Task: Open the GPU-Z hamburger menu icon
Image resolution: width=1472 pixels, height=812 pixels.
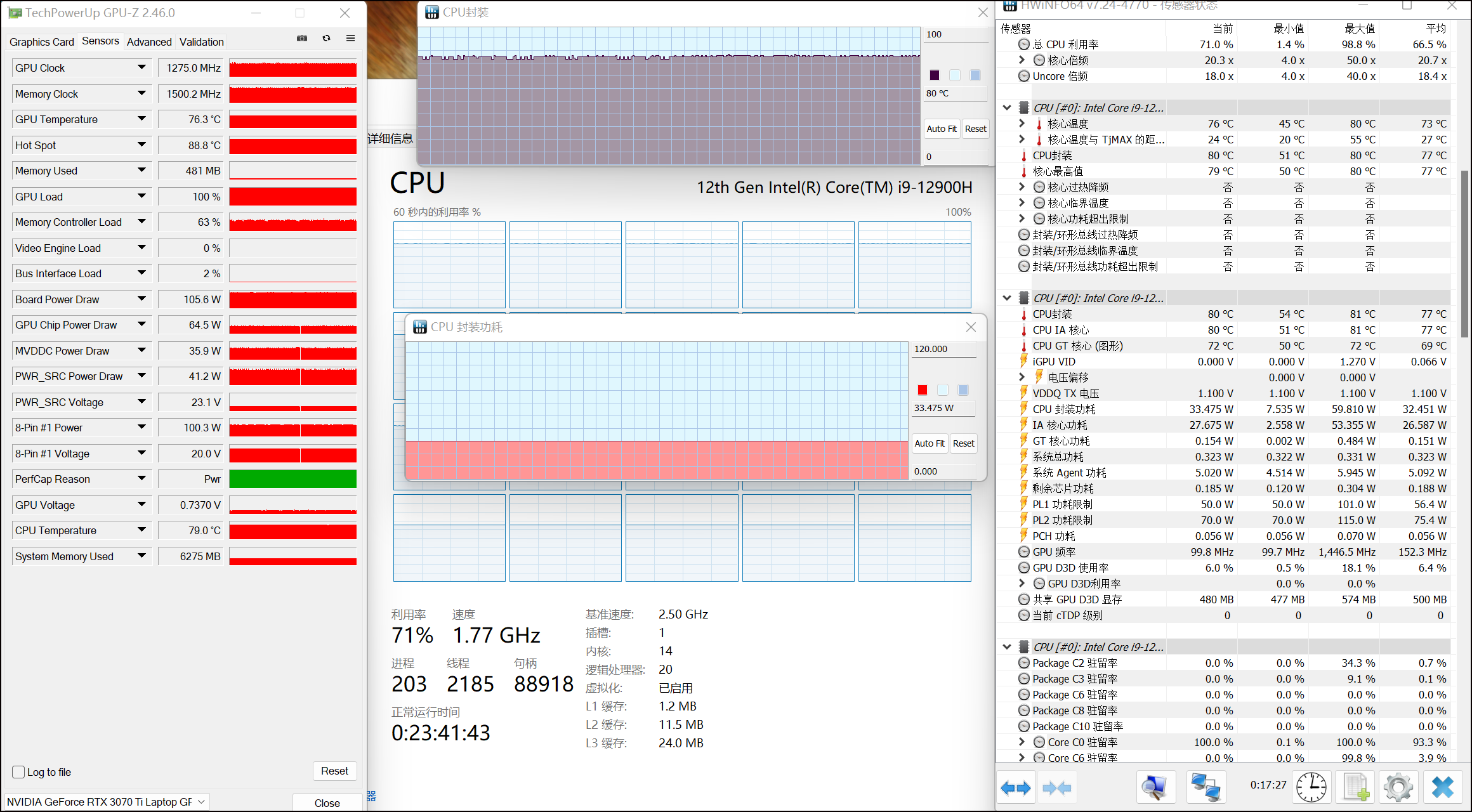Action: coord(350,39)
